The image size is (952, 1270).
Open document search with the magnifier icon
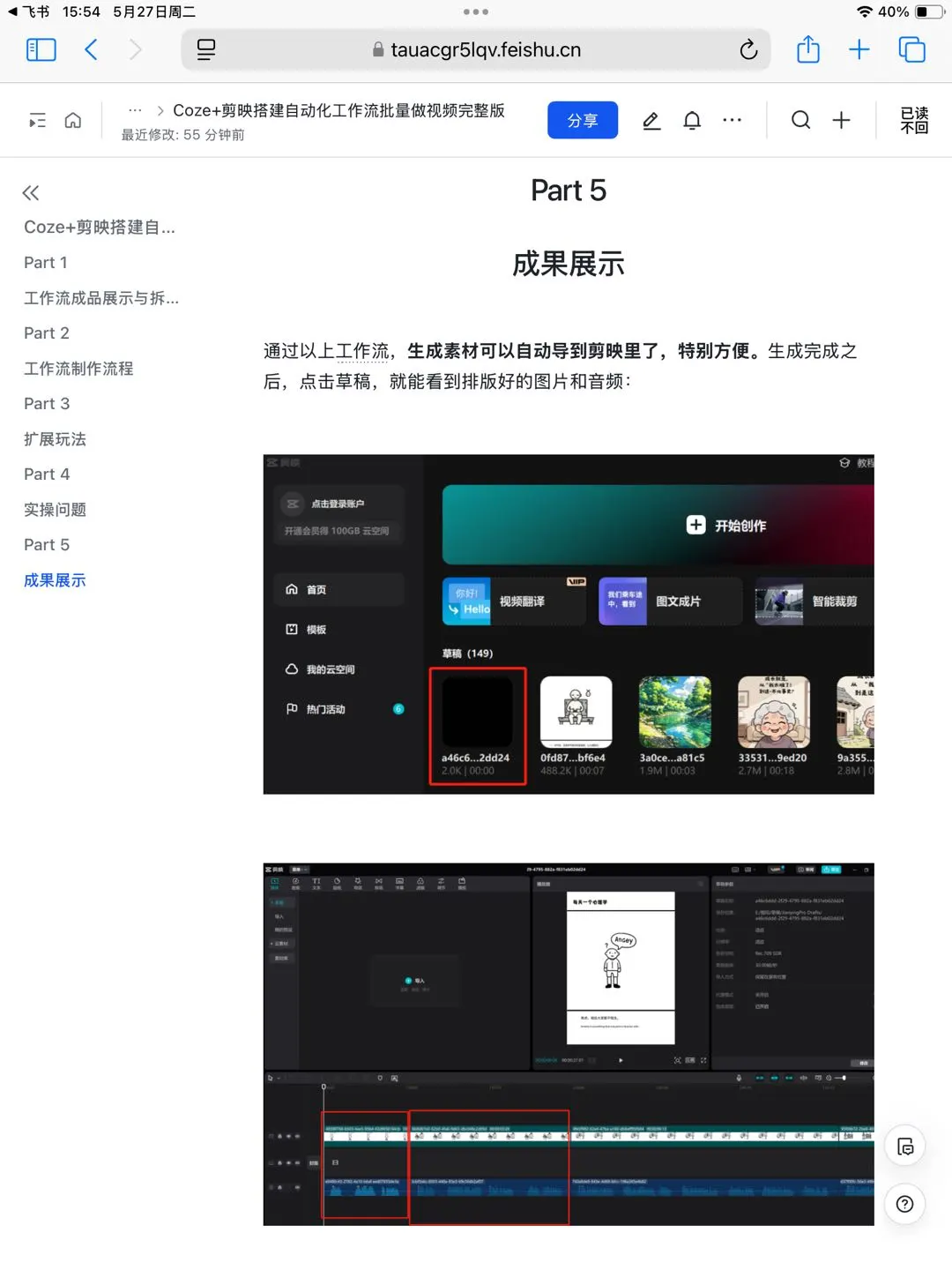pos(800,120)
